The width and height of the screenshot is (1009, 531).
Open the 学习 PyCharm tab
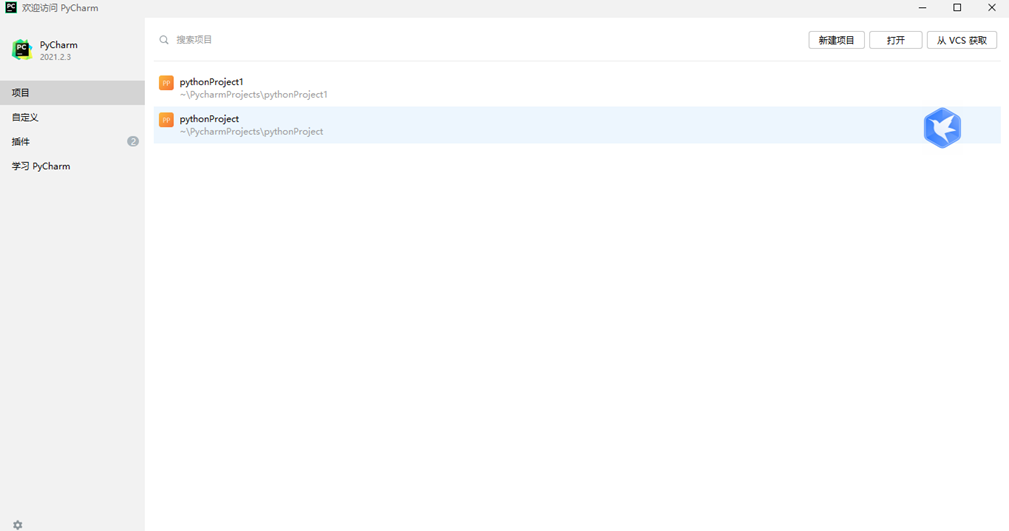pyautogui.click(x=72, y=166)
